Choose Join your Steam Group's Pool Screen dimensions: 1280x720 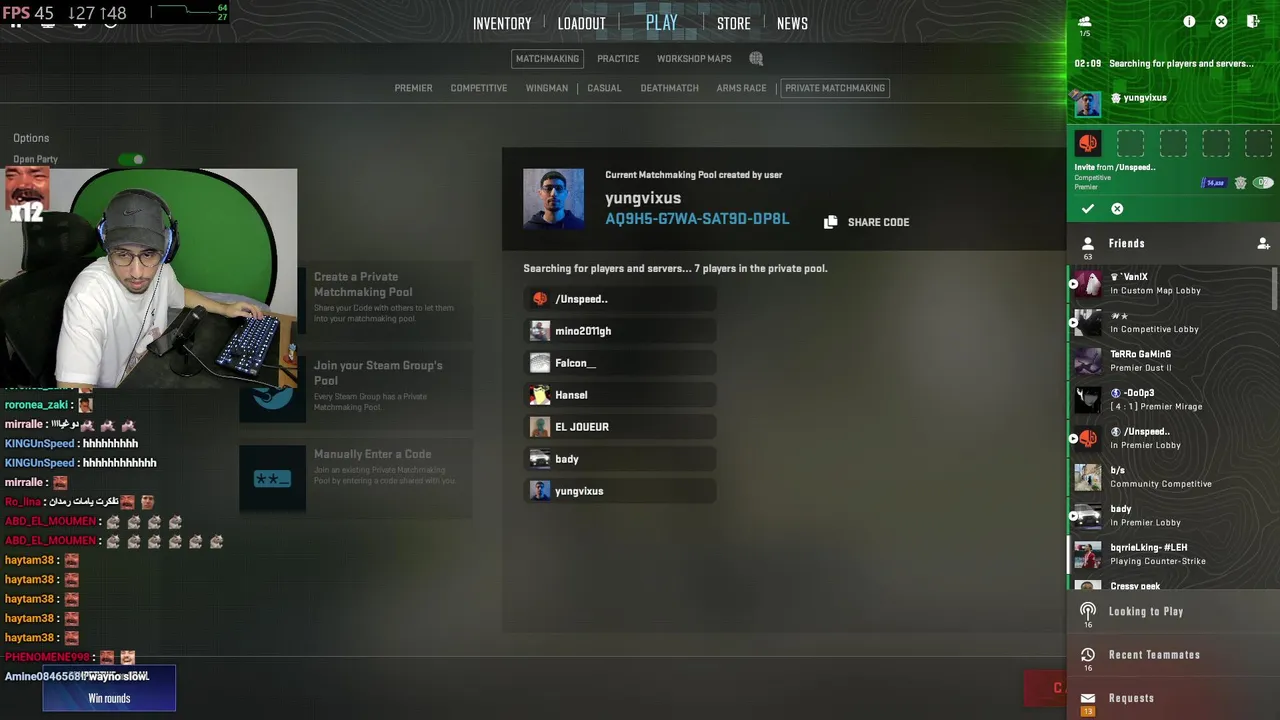point(356,387)
